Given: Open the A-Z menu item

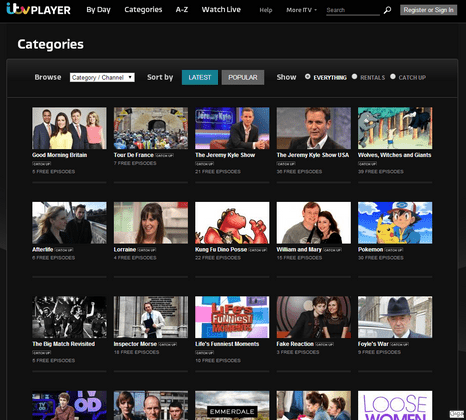Looking at the screenshot, I should coord(182,10).
